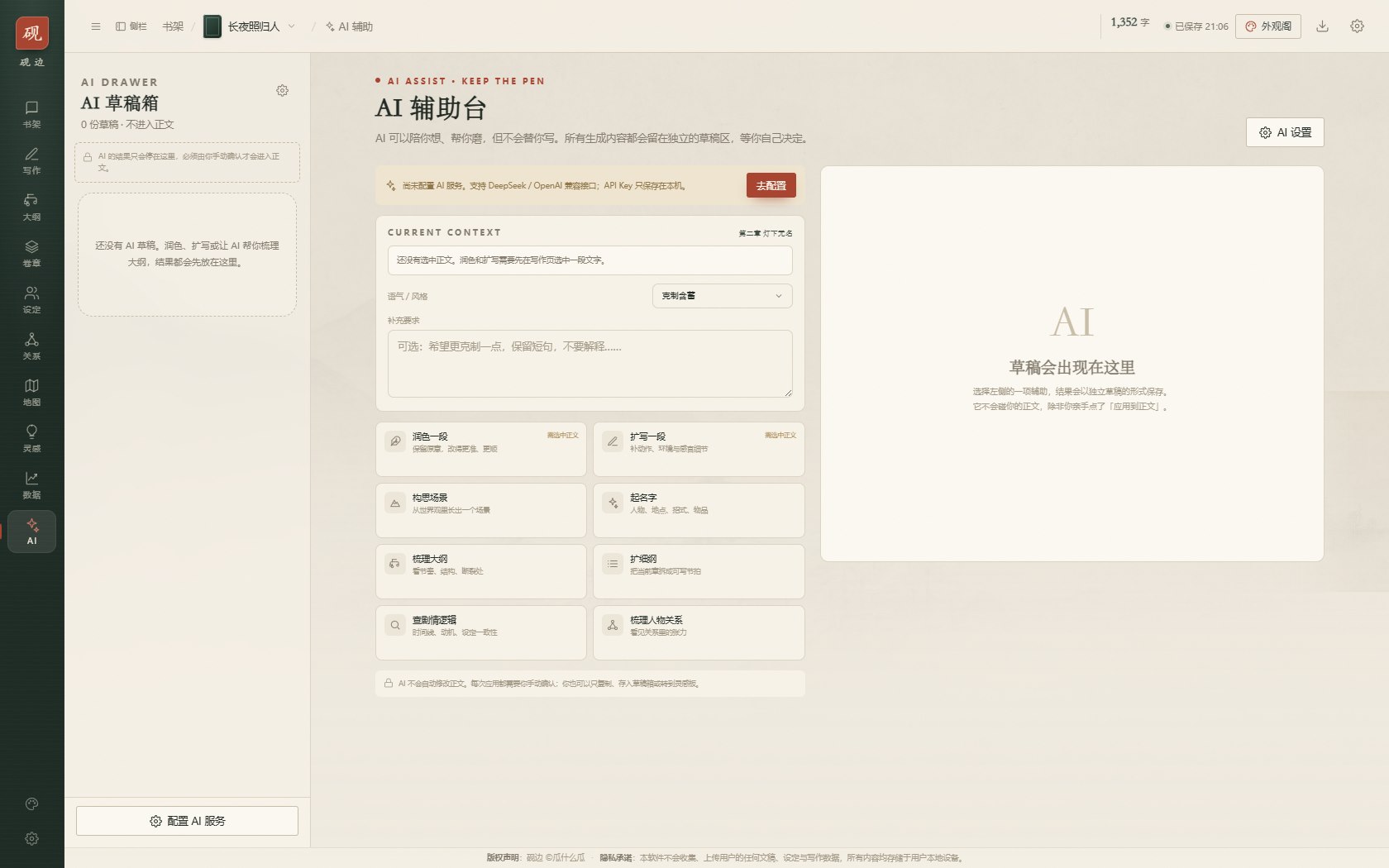Viewport: 1389px width, 868px height.
Task: Choose the 扩写一段 expand card
Action: [x=699, y=449]
